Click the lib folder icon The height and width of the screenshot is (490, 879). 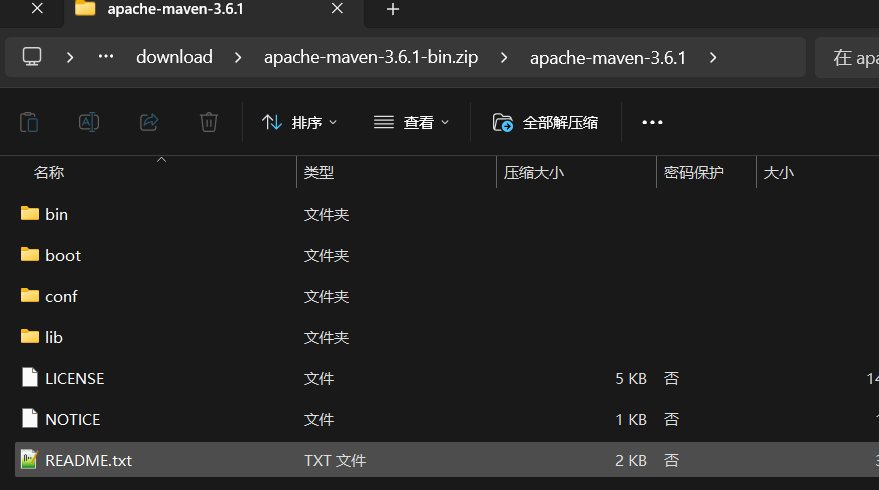(x=30, y=336)
